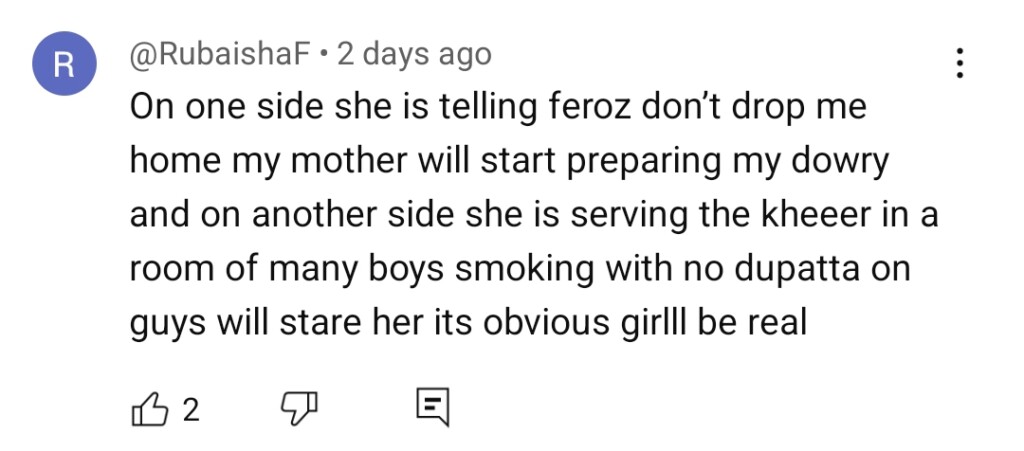Click the line starting "home my mother"

509,162
